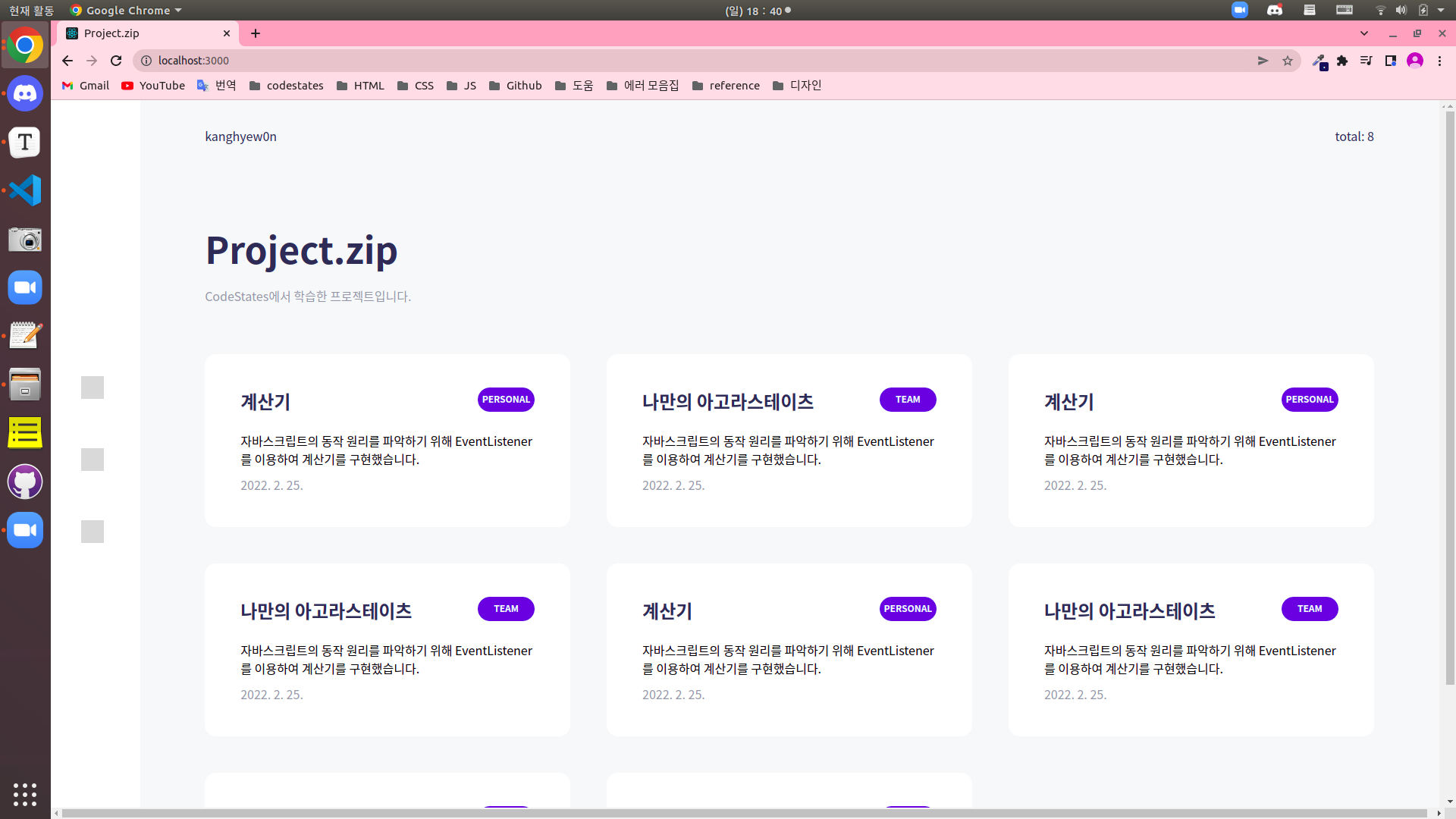Expand Google Chrome app menu dropdown

click(x=178, y=11)
